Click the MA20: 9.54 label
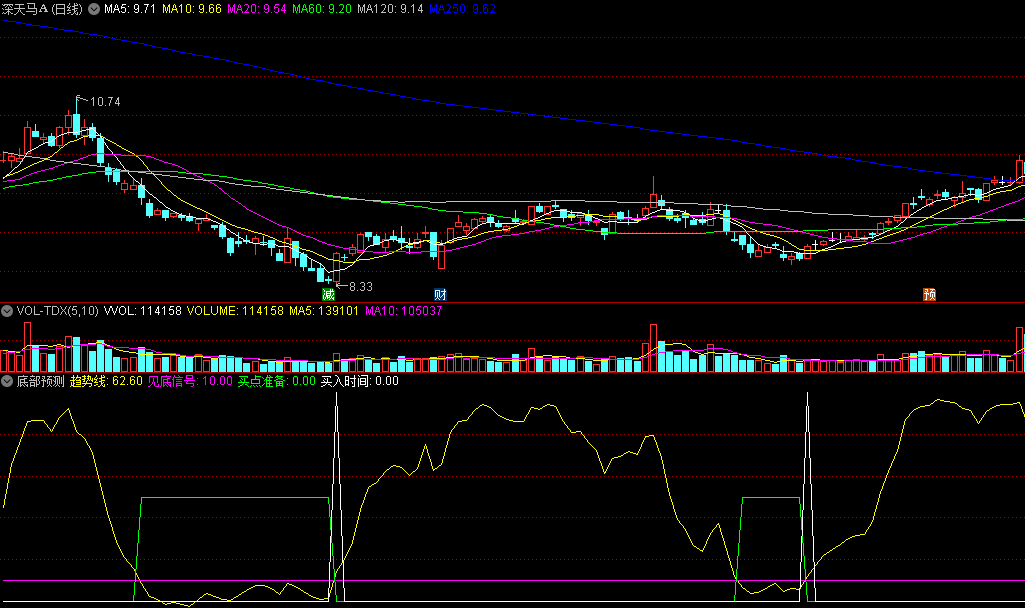1025x608 pixels. coord(256,9)
